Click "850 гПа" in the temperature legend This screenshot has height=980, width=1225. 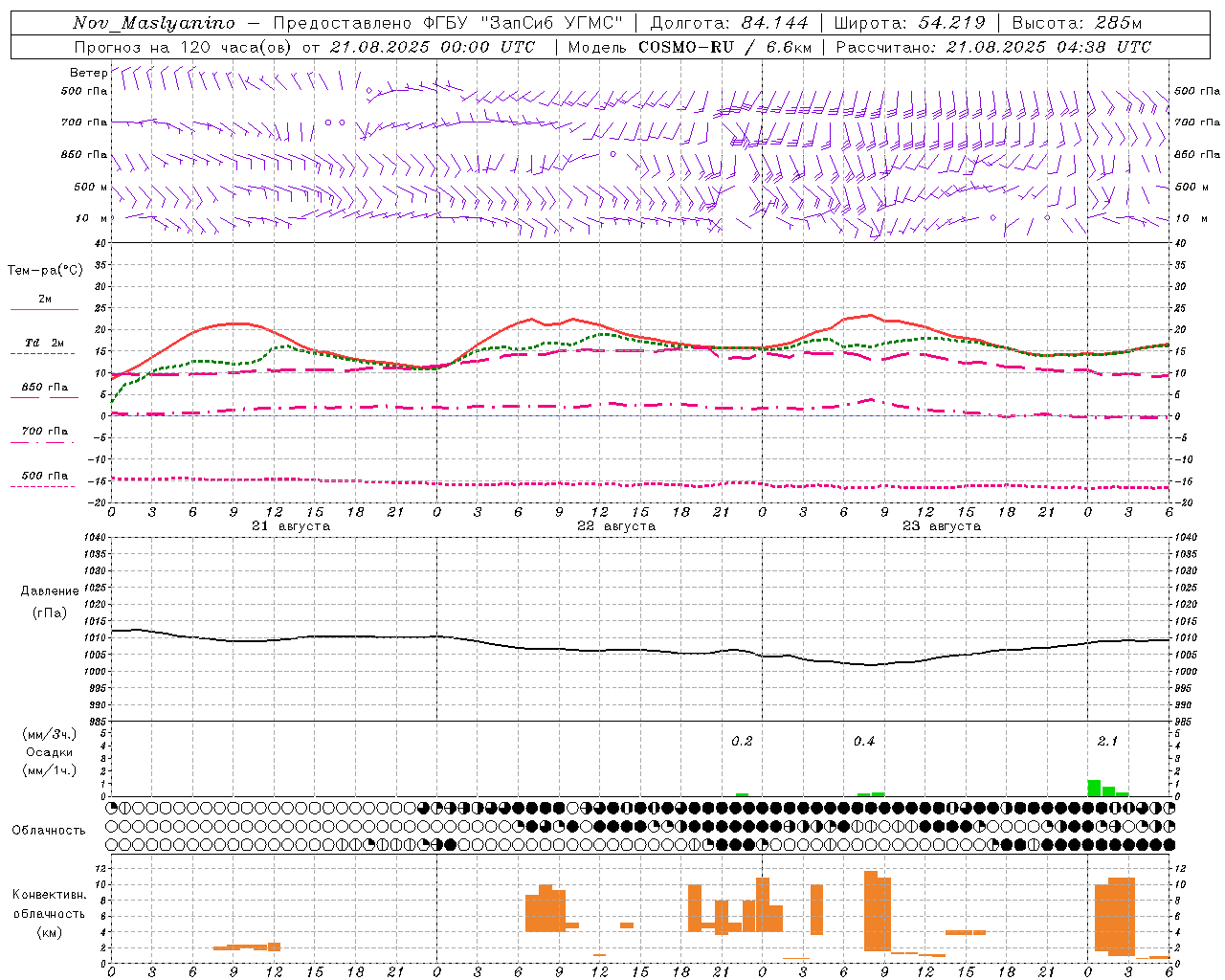[45, 388]
